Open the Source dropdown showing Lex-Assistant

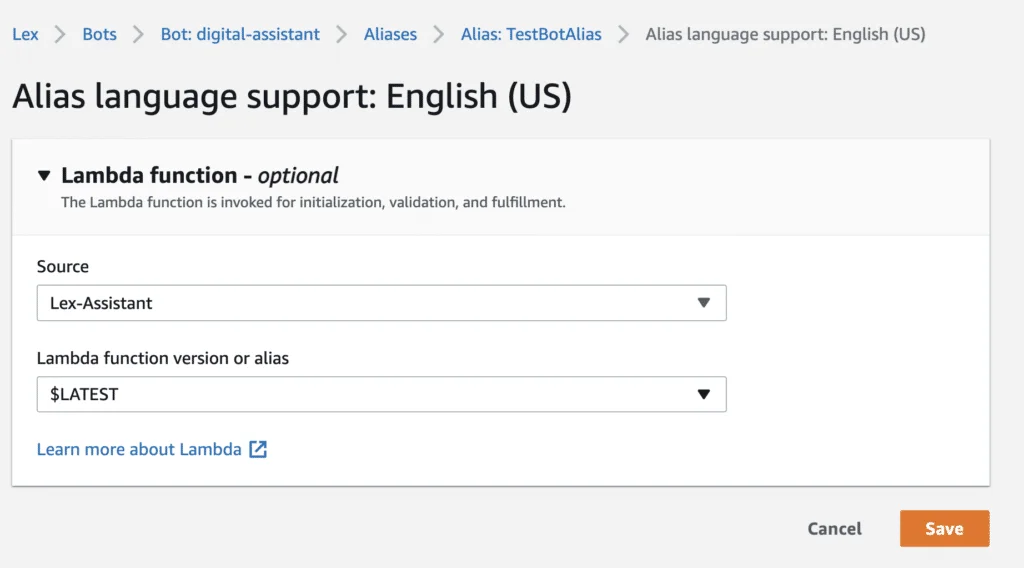(x=381, y=303)
